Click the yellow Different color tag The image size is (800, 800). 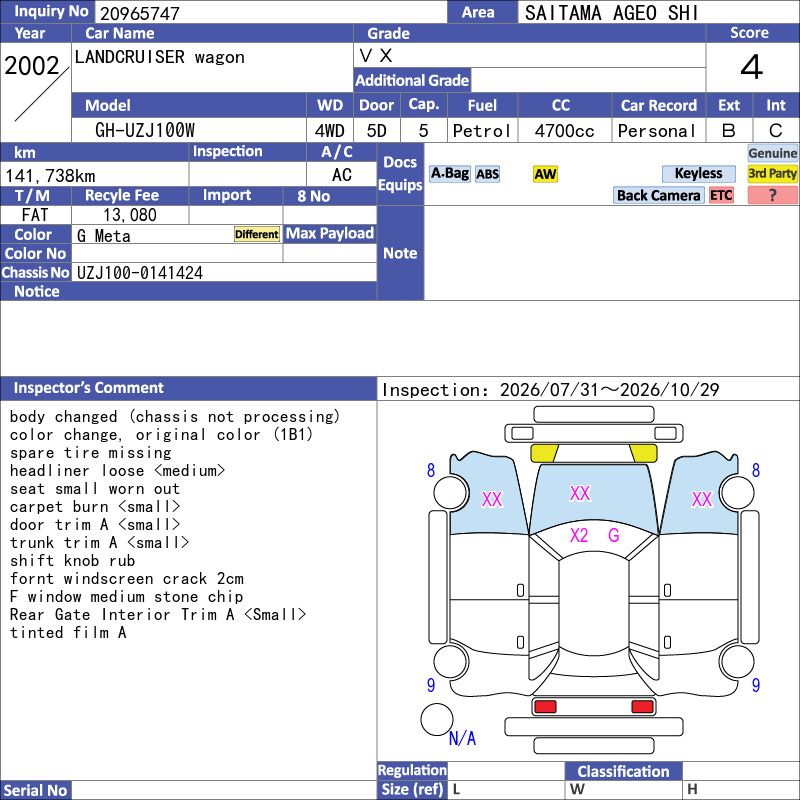(257, 234)
